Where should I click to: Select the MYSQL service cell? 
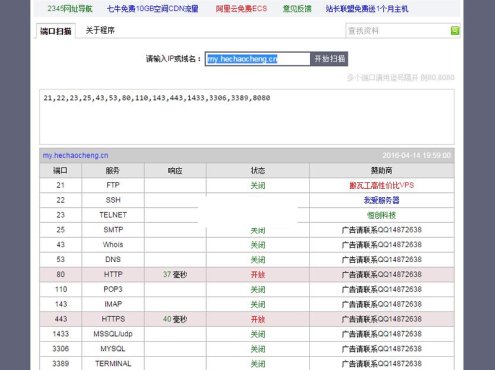click(113, 349)
